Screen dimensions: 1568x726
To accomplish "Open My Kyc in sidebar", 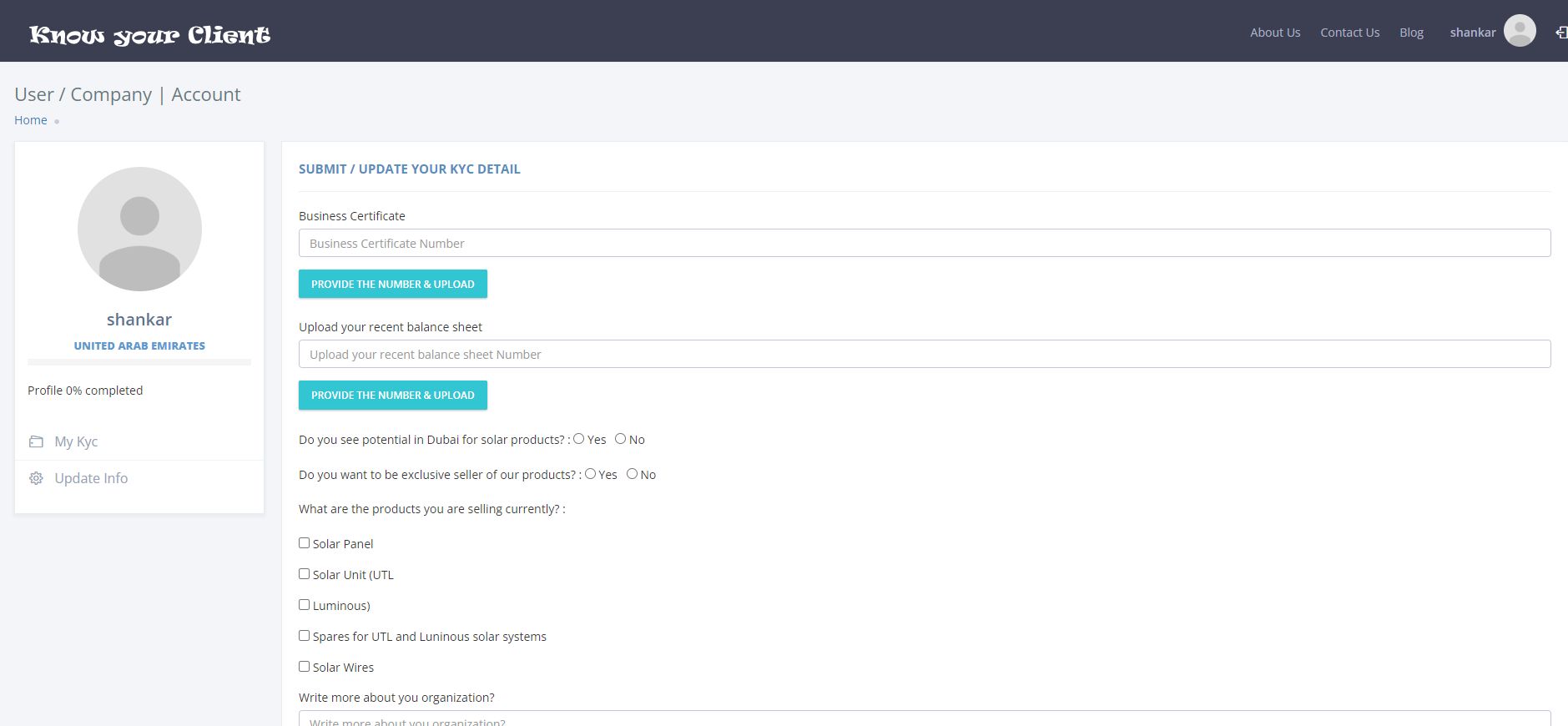I will [x=76, y=441].
